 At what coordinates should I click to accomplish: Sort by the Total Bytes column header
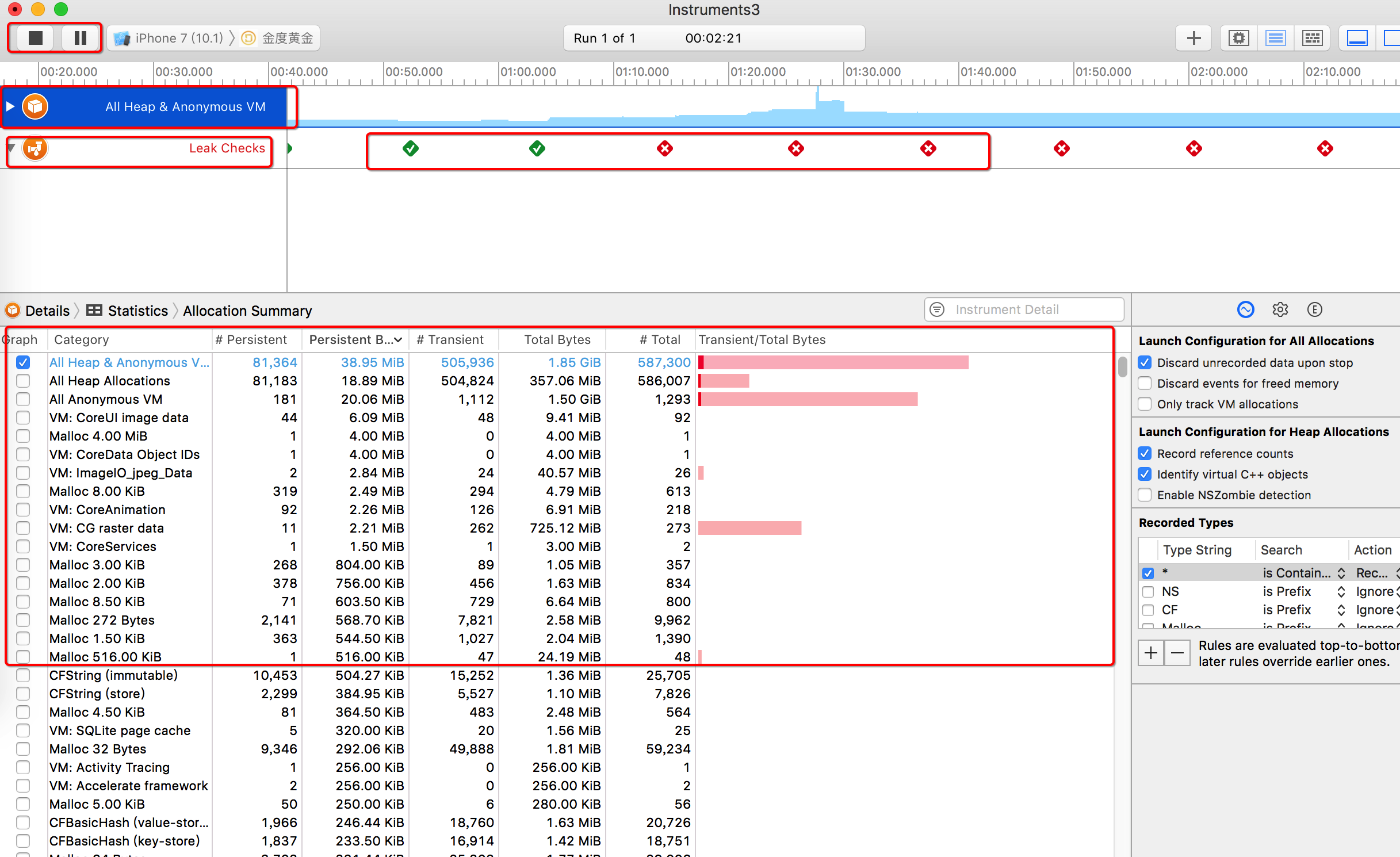[552, 339]
